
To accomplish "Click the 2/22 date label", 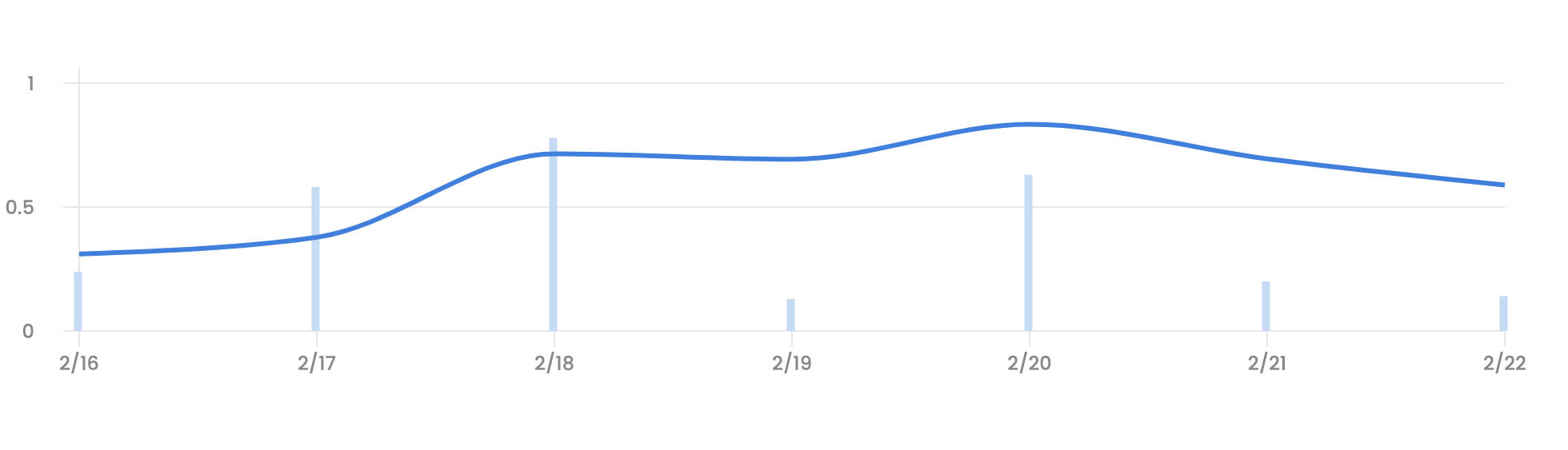I will [1504, 364].
